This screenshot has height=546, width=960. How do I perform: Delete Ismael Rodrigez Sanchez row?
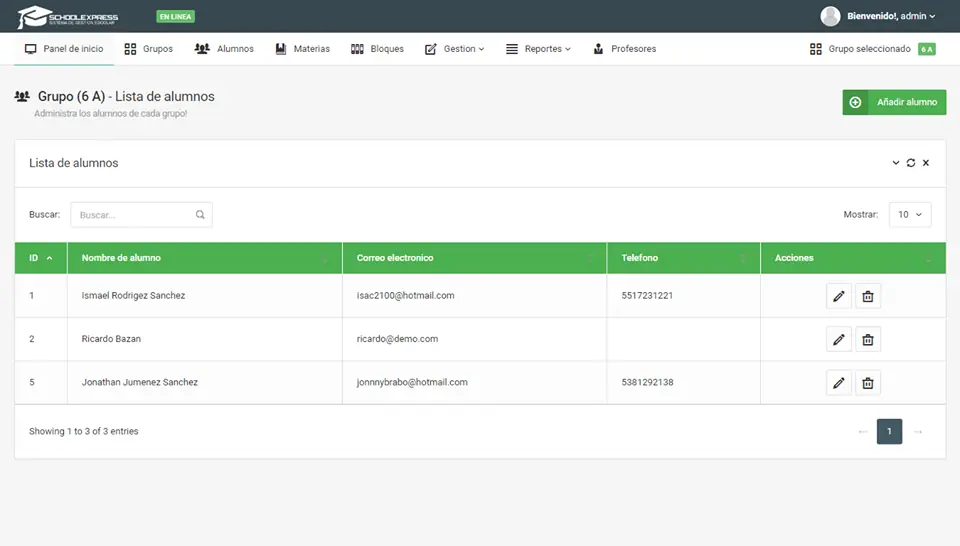pyautogui.click(x=868, y=296)
